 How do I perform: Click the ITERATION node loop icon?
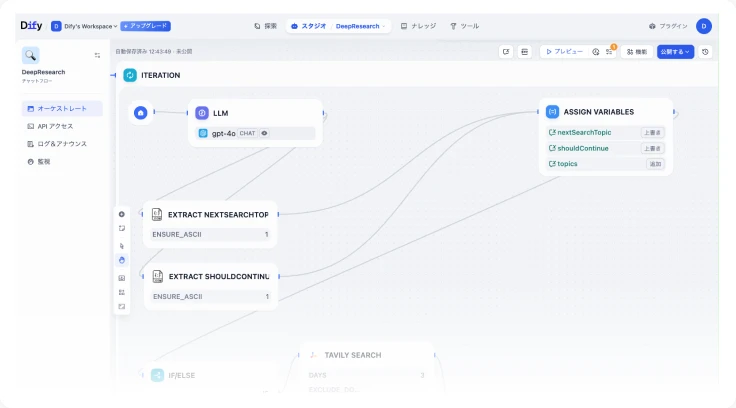click(x=130, y=75)
